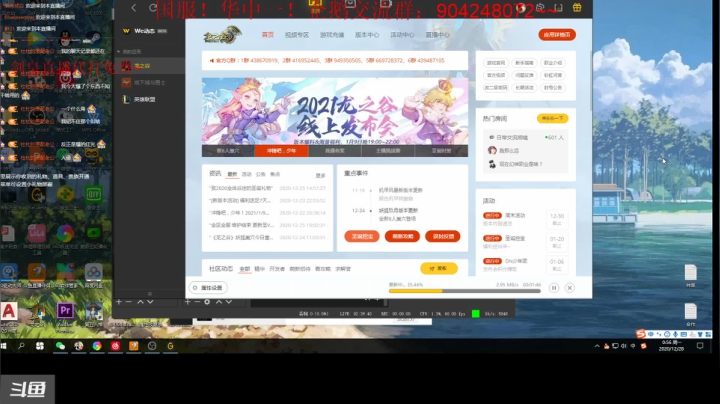Screen dimensions: 720x404
Task: Click the orange 应用详情页 button
Action: click(x=557, y=35)
